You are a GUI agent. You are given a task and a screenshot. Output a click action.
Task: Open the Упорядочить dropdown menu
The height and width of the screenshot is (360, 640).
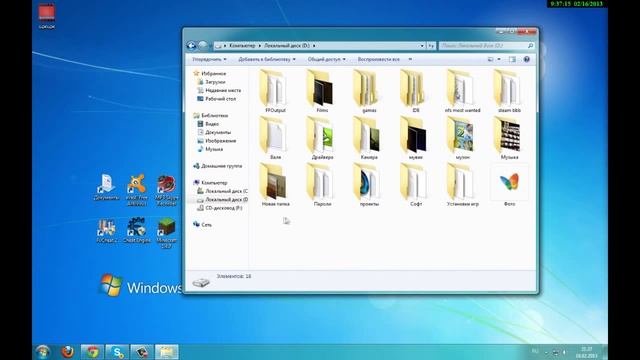coord(209,59)
